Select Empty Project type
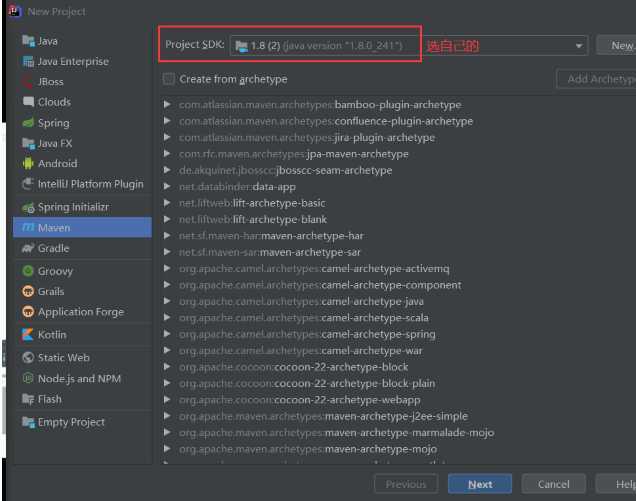Image resolution: width=636 pixels, height=501 pixels. [82, 422]
